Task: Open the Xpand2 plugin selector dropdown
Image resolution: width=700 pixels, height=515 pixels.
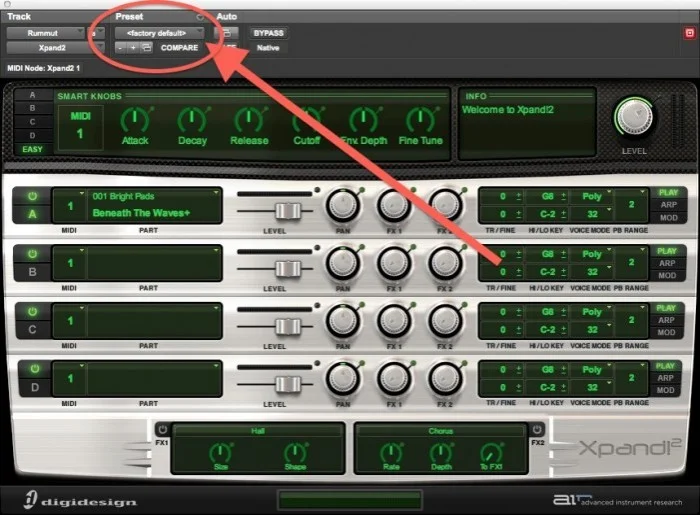Action: [x=55, y=48]
